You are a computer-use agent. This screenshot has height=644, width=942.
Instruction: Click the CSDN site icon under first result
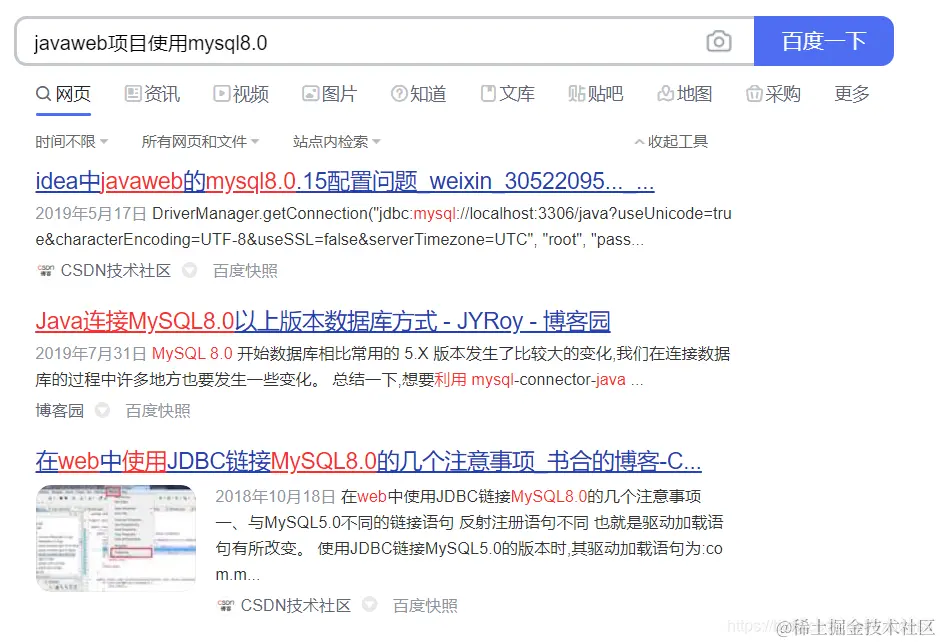tap(46, 270)
